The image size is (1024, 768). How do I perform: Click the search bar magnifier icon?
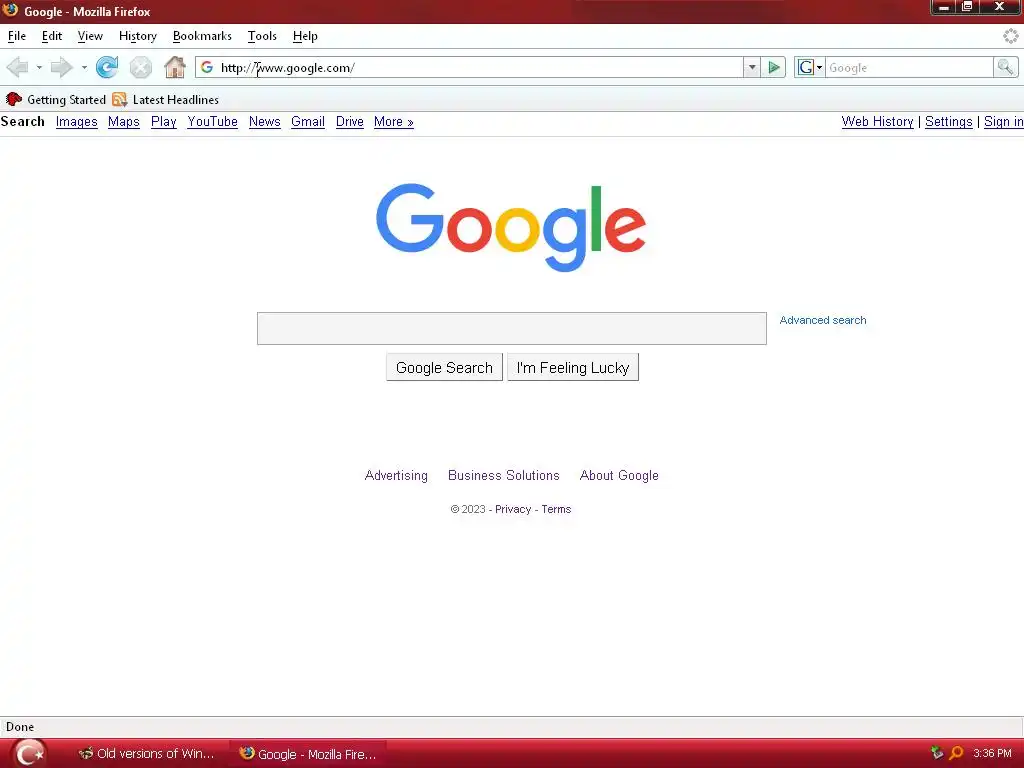1005,67
